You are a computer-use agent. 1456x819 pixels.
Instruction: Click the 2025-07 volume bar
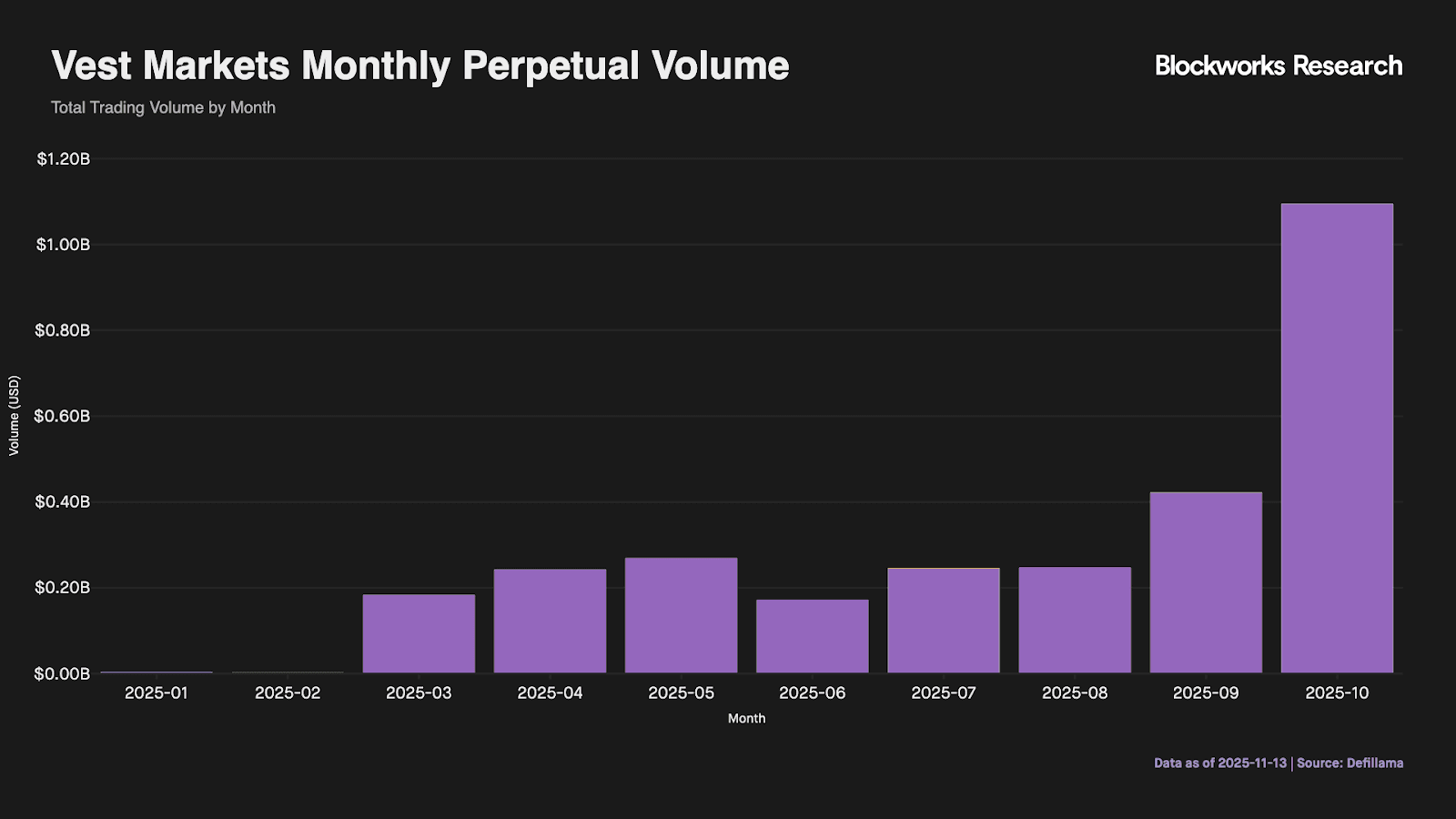point(944,621)
